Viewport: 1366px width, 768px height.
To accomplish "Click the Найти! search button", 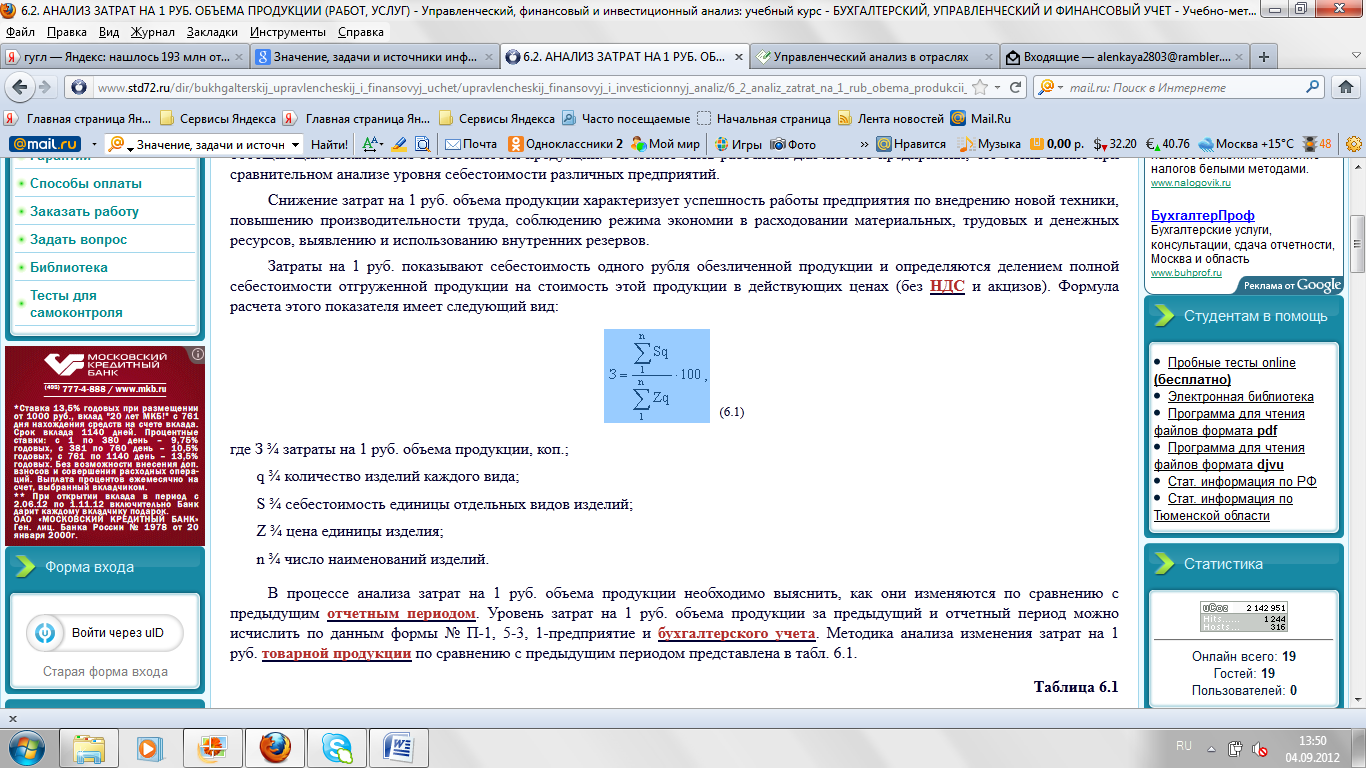I will coord(329,144).
